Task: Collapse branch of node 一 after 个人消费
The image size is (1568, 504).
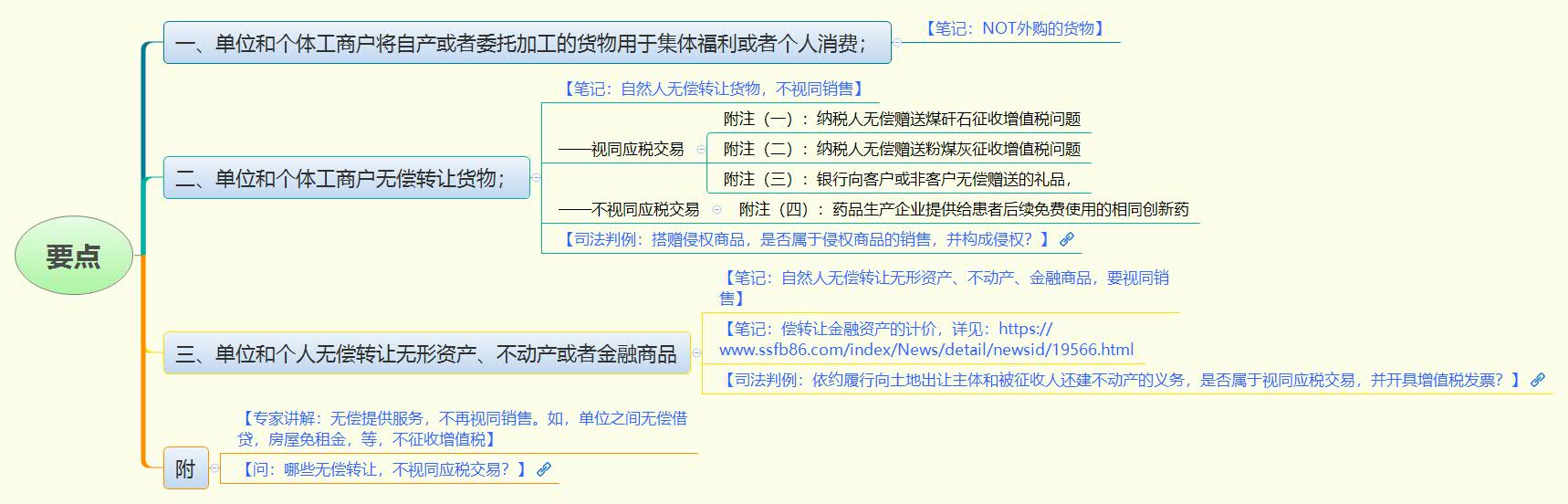Action: [897, 43]
